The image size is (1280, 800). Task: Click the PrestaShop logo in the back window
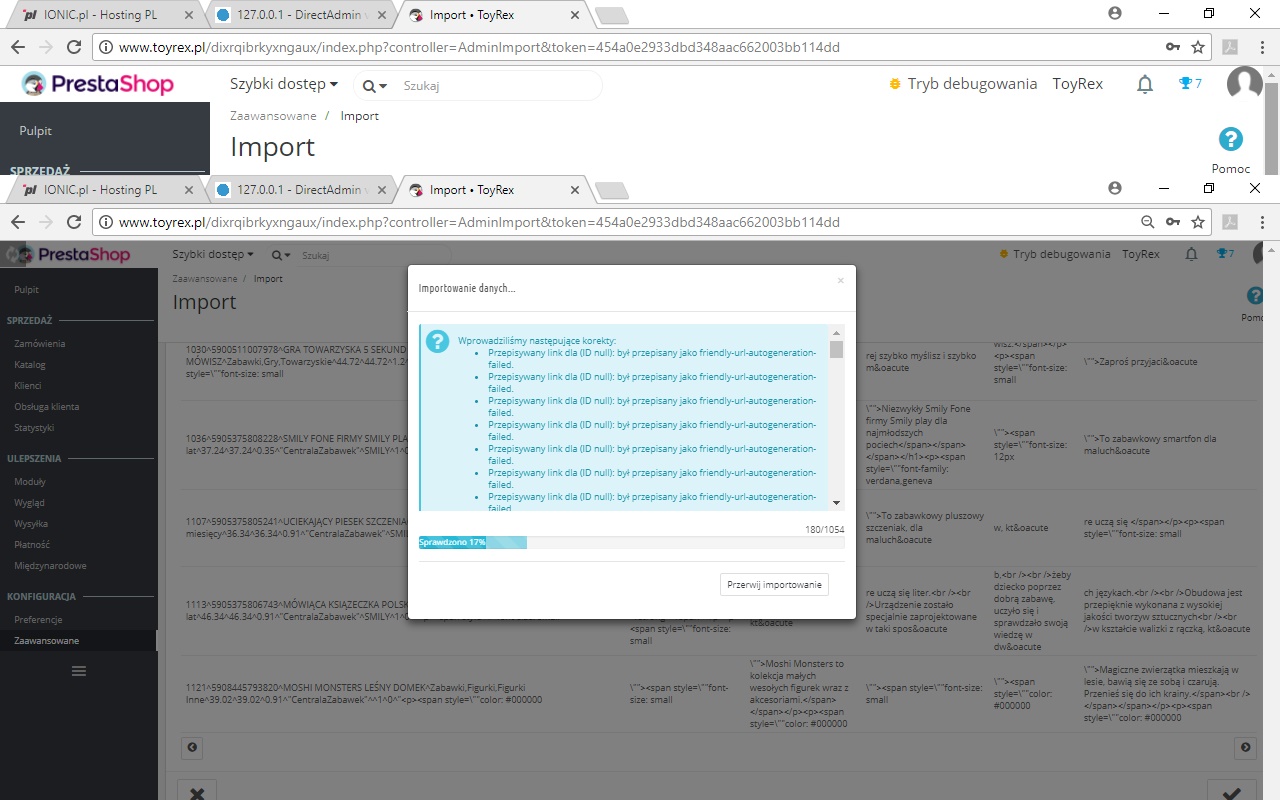(98, 84)
